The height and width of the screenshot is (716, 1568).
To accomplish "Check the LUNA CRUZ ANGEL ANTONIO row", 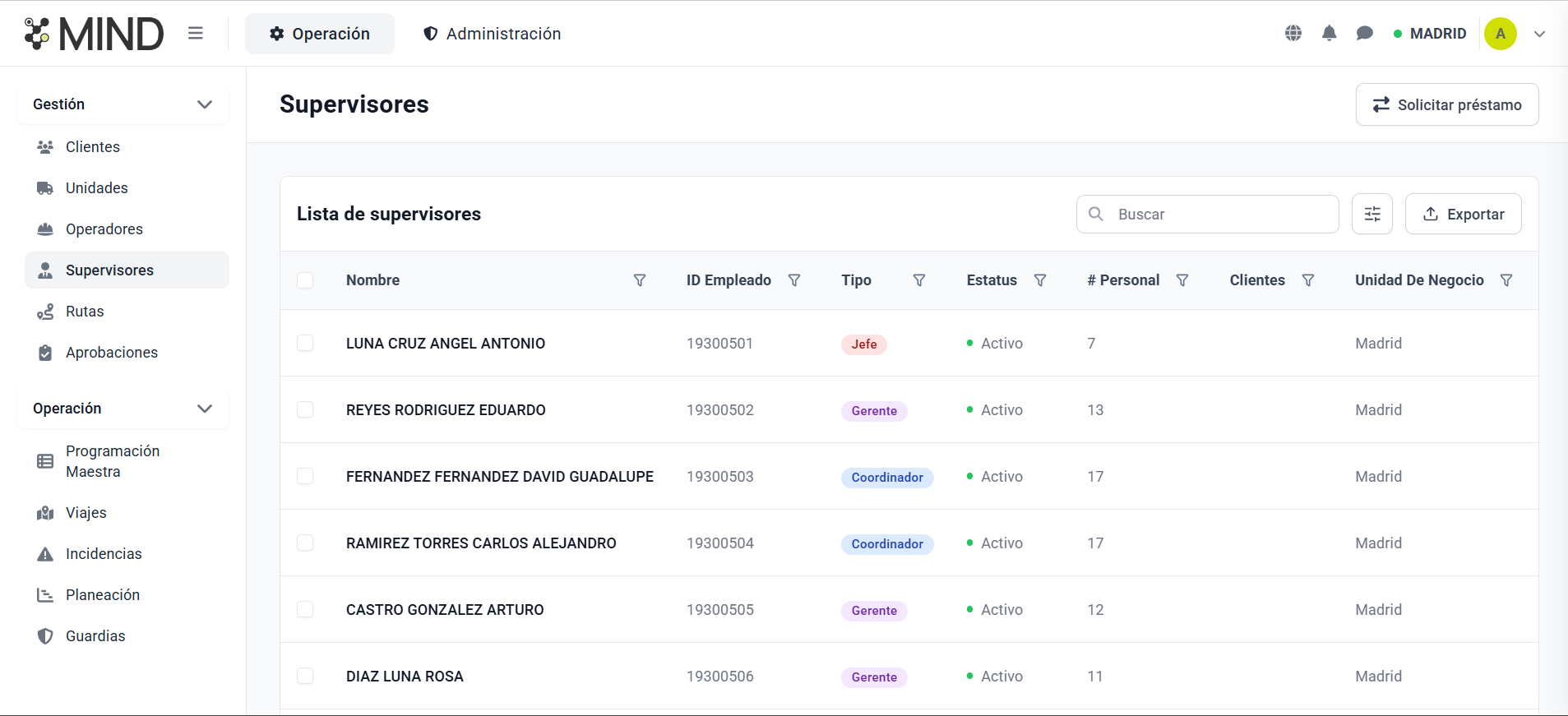I will pyautogui.click(x=305, y=344).
